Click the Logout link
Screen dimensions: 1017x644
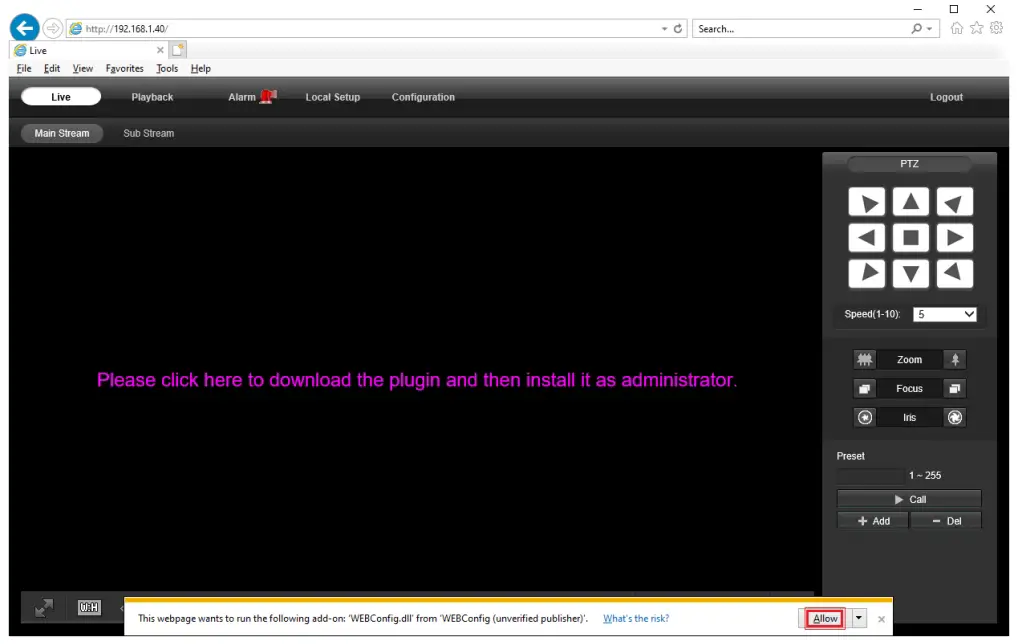(x=946, y=97)
